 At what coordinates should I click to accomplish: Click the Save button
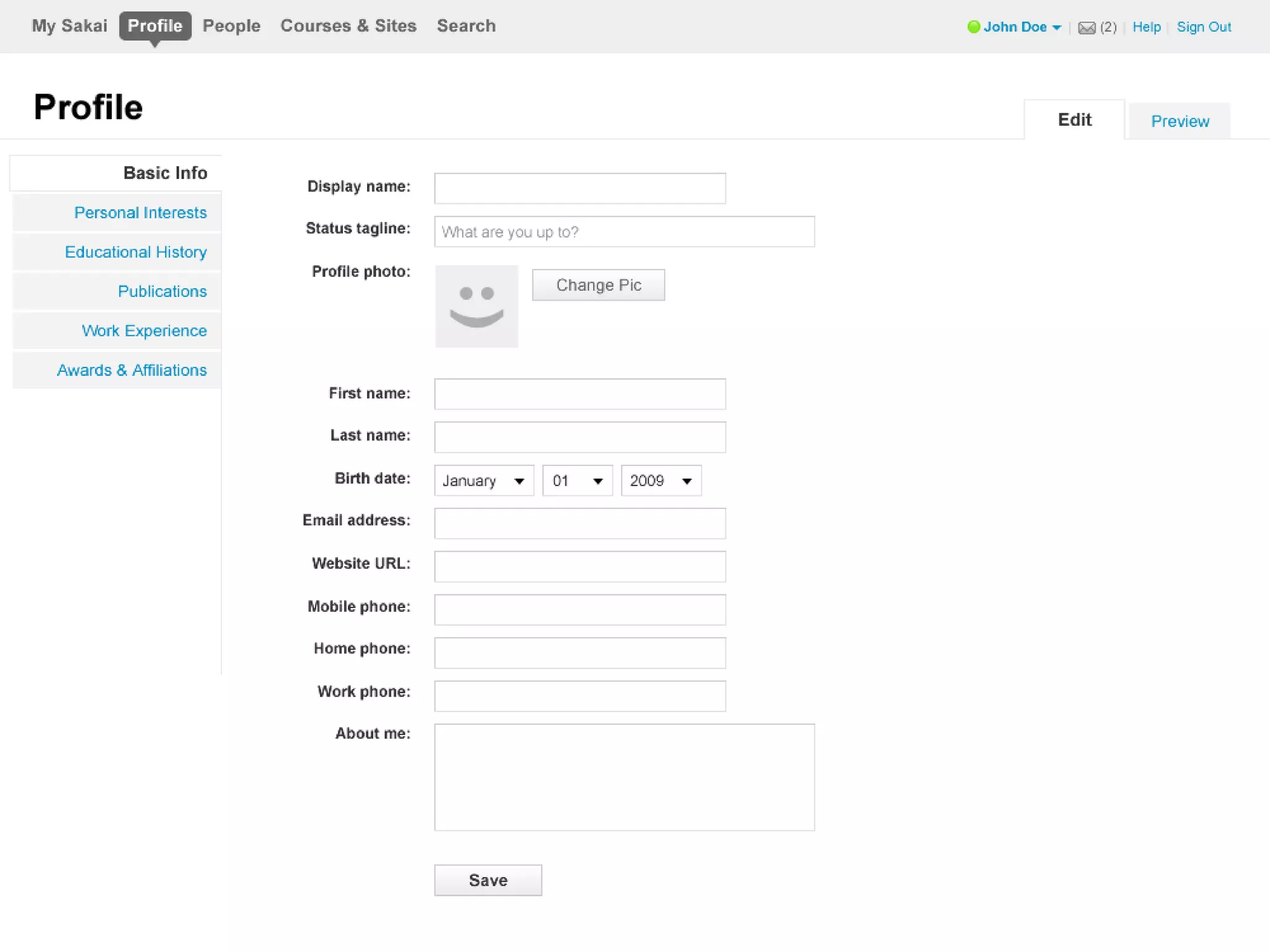click(488, 880)
